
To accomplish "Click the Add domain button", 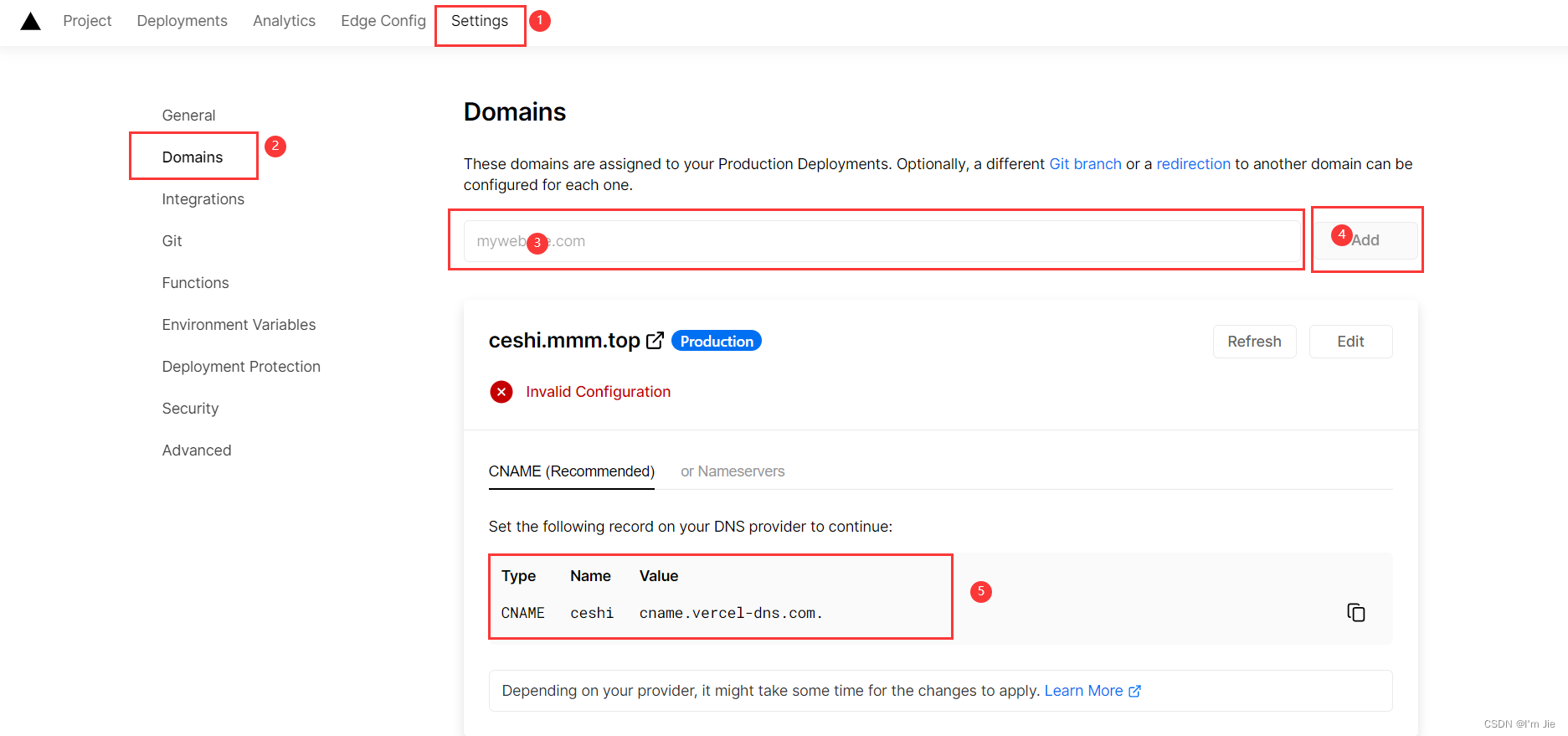I will coord(1365,240).
